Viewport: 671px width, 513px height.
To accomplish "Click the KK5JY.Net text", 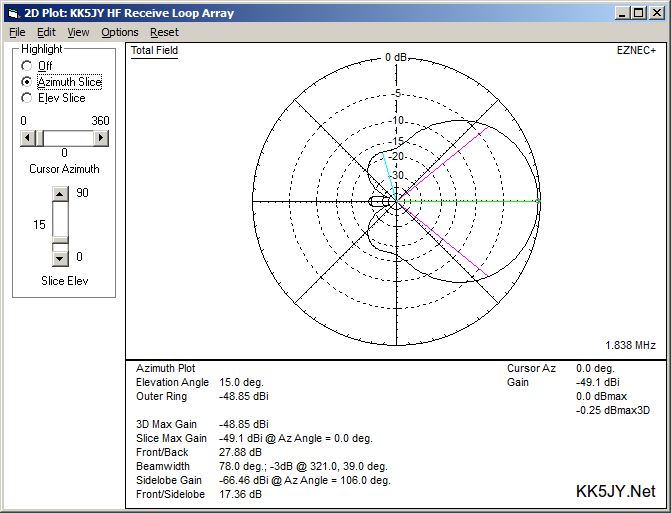I will (x=615, y=492).
